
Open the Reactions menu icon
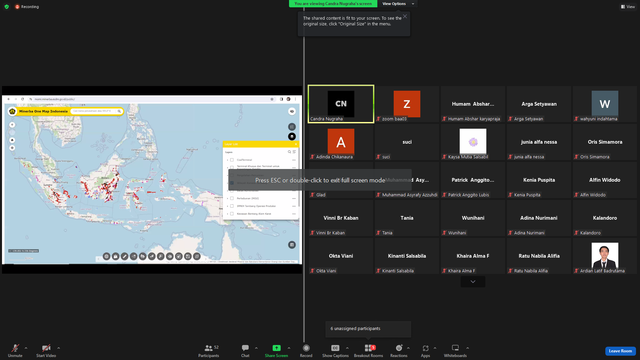[x=399, y=348]
